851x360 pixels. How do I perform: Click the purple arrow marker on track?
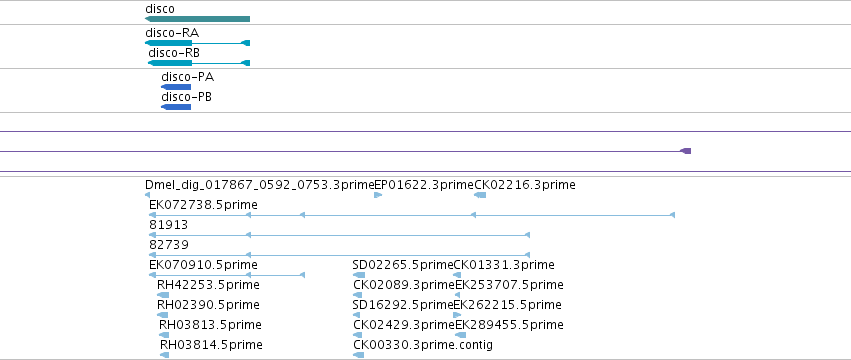(x=685, y=151)
